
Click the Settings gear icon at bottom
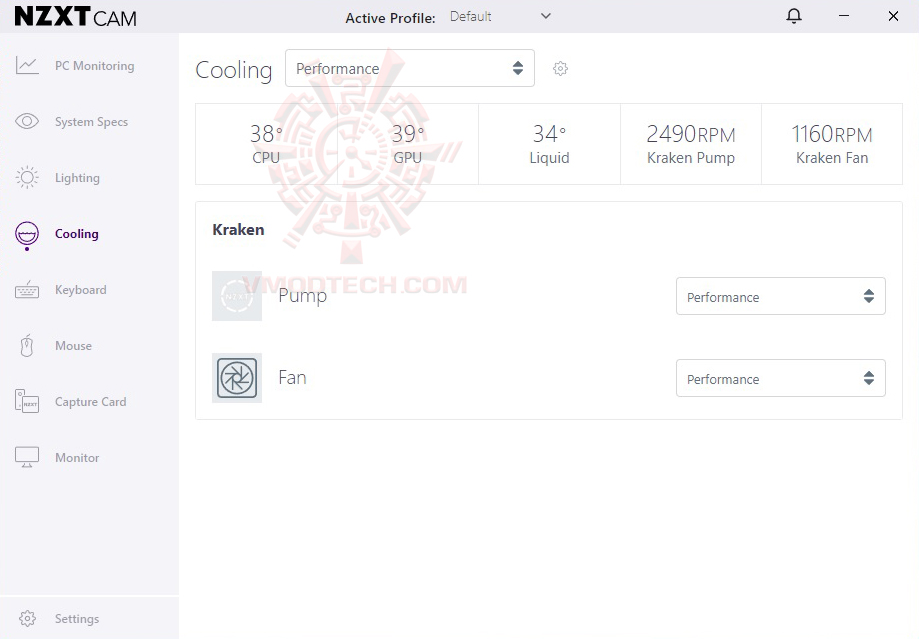(x=27, y=618)
